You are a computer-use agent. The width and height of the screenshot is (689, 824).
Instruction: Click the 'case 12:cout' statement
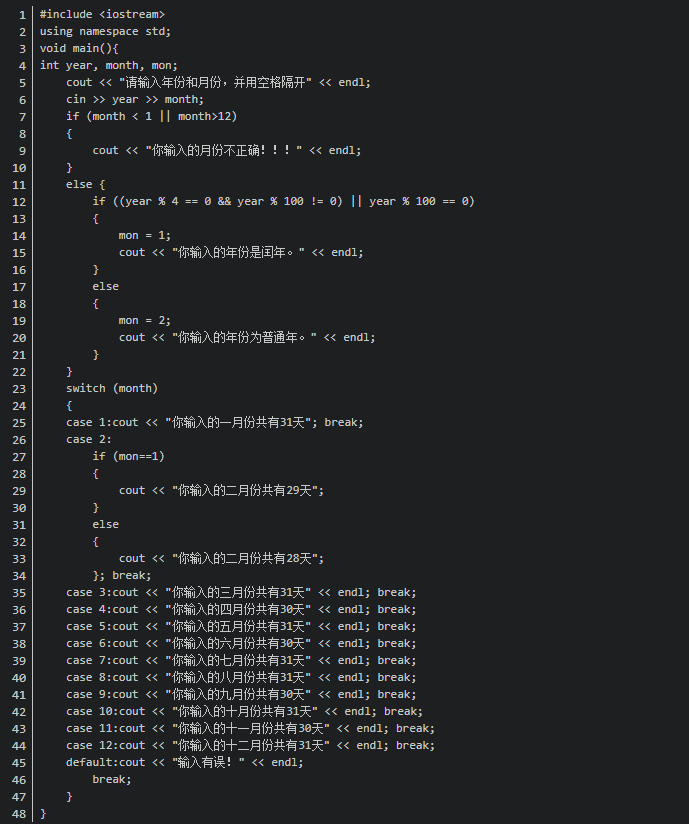(250, 745)
